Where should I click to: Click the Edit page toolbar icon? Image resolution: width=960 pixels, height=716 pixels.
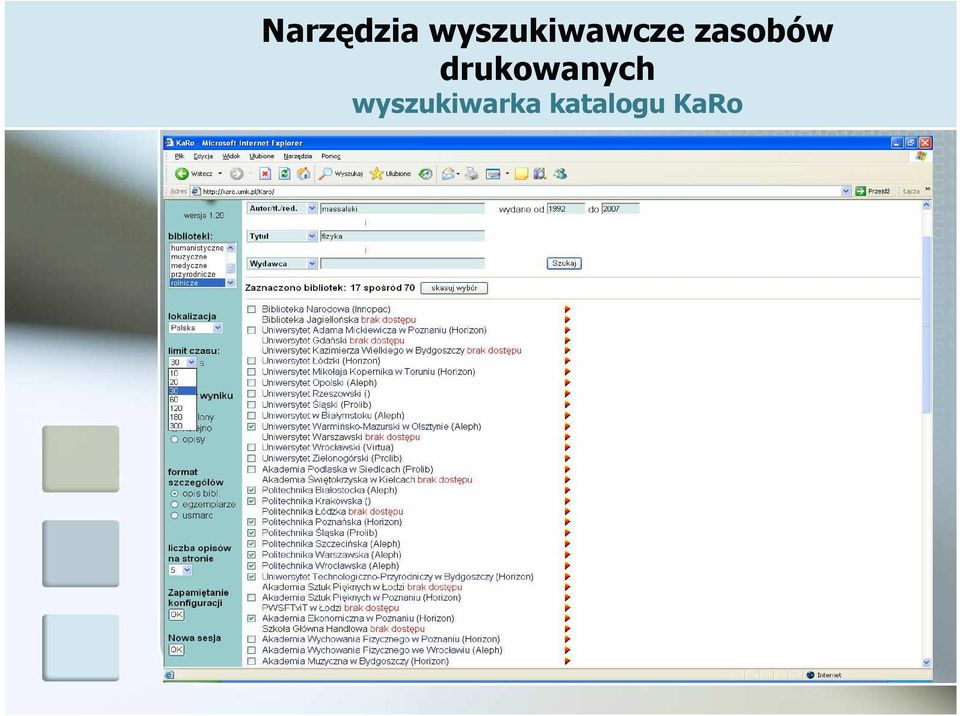click(x=493, y=175)
